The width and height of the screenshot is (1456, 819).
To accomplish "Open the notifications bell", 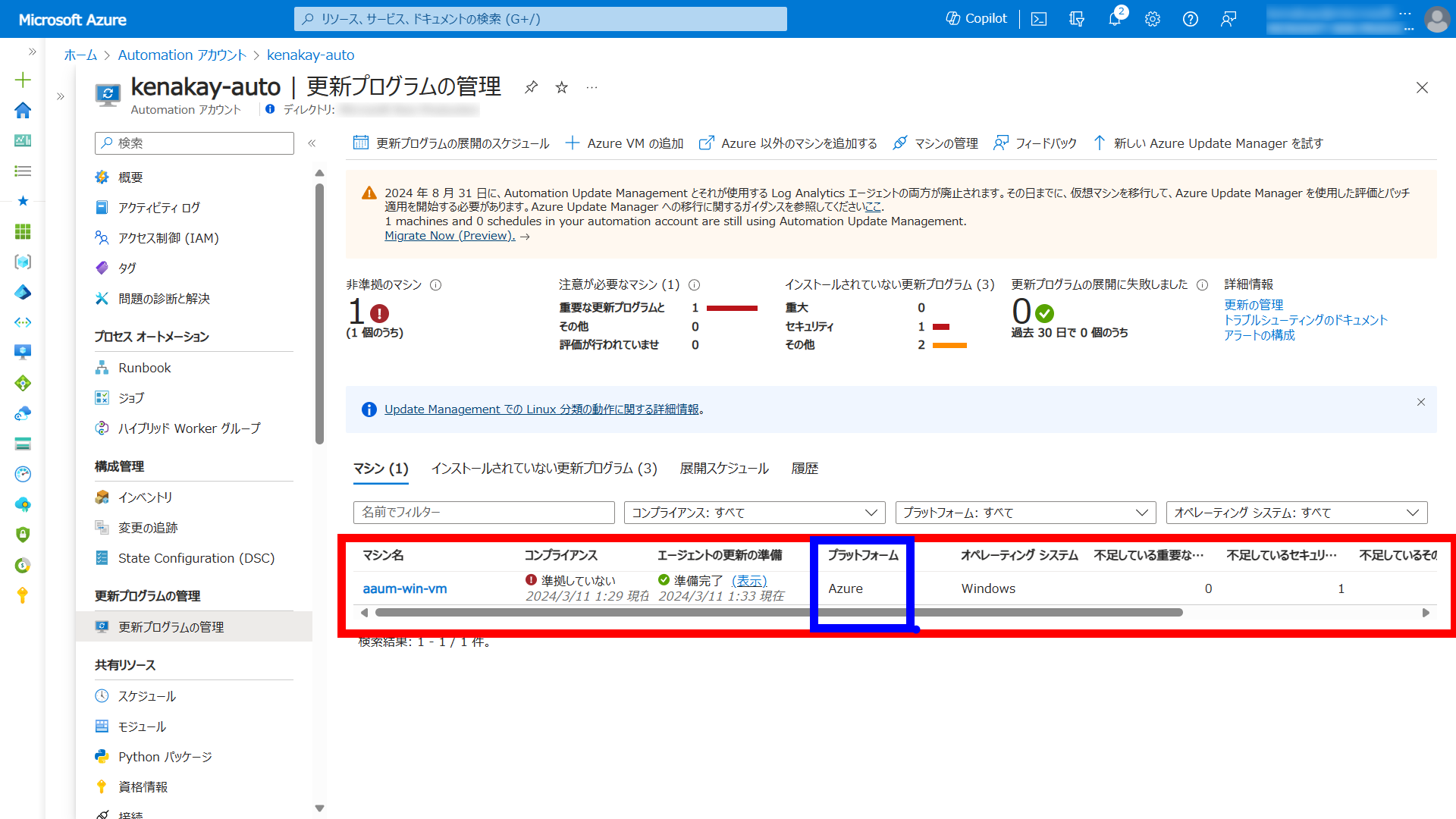I will (x=1115, y=19).
